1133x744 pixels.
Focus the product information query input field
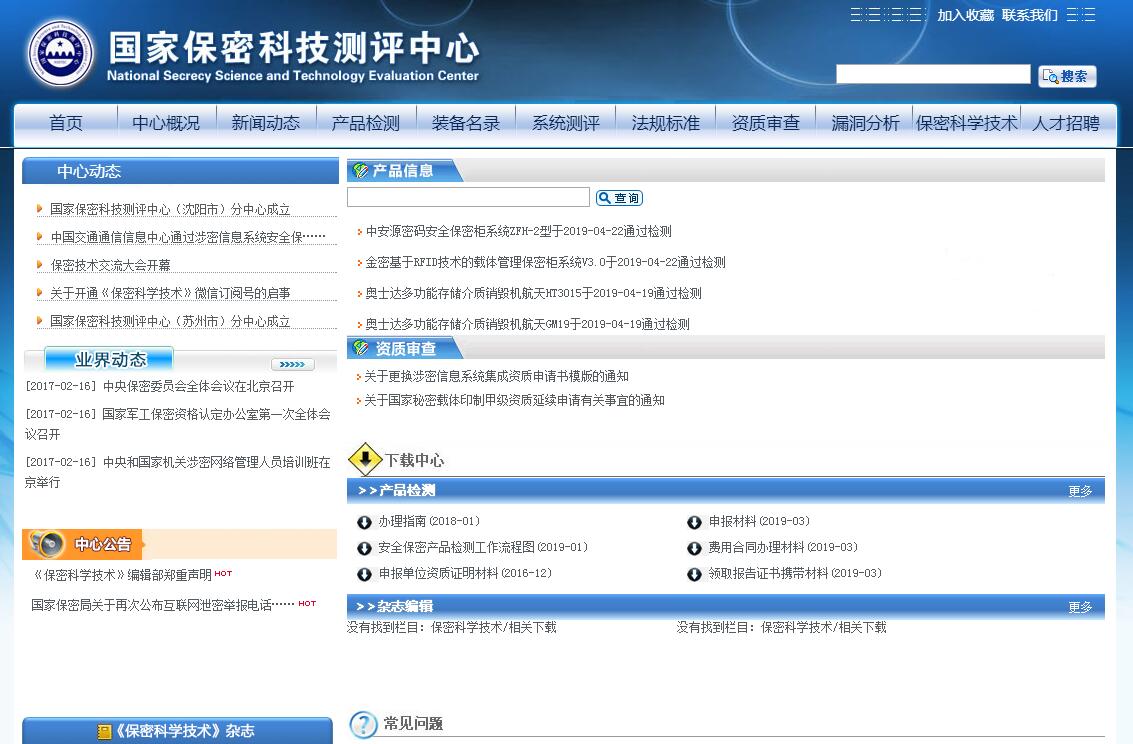pyautogui.click(x=468, y=197)
